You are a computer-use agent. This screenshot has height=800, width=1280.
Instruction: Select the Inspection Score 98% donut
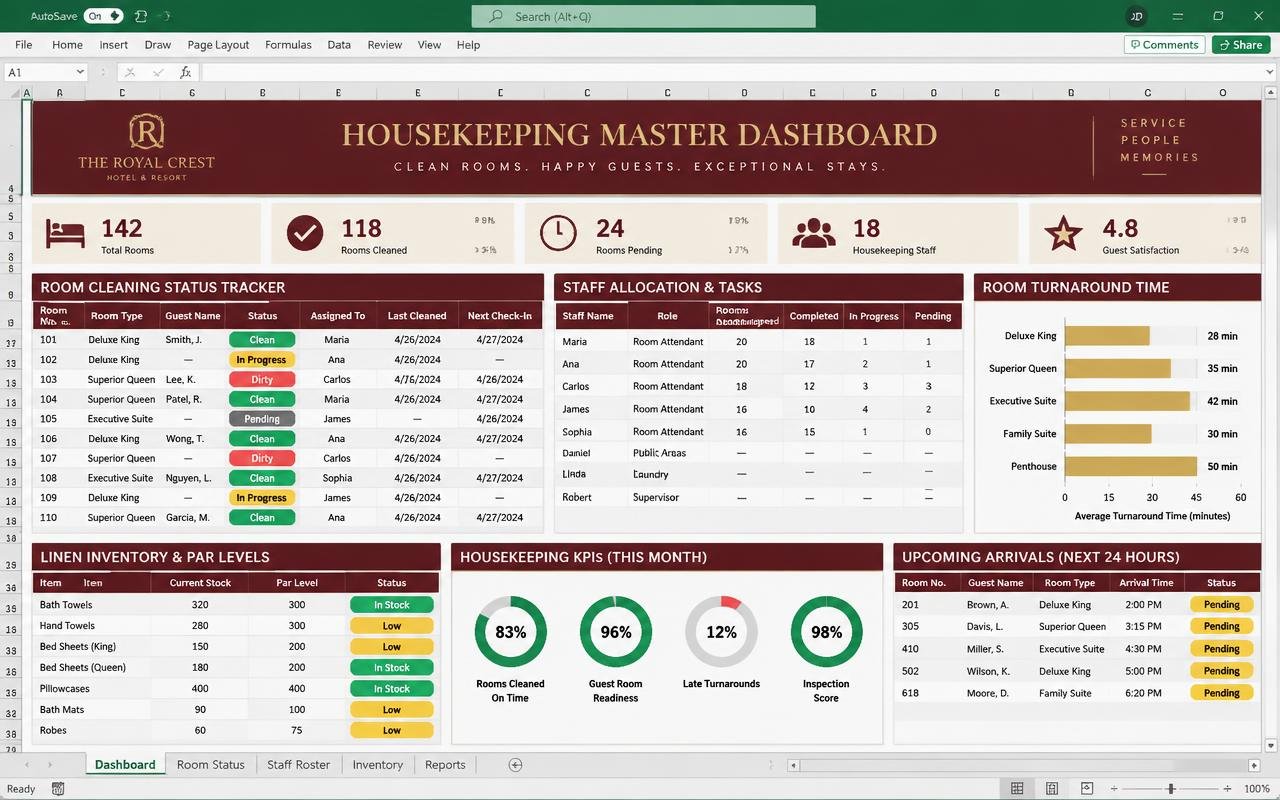click(x=826, y=632)
